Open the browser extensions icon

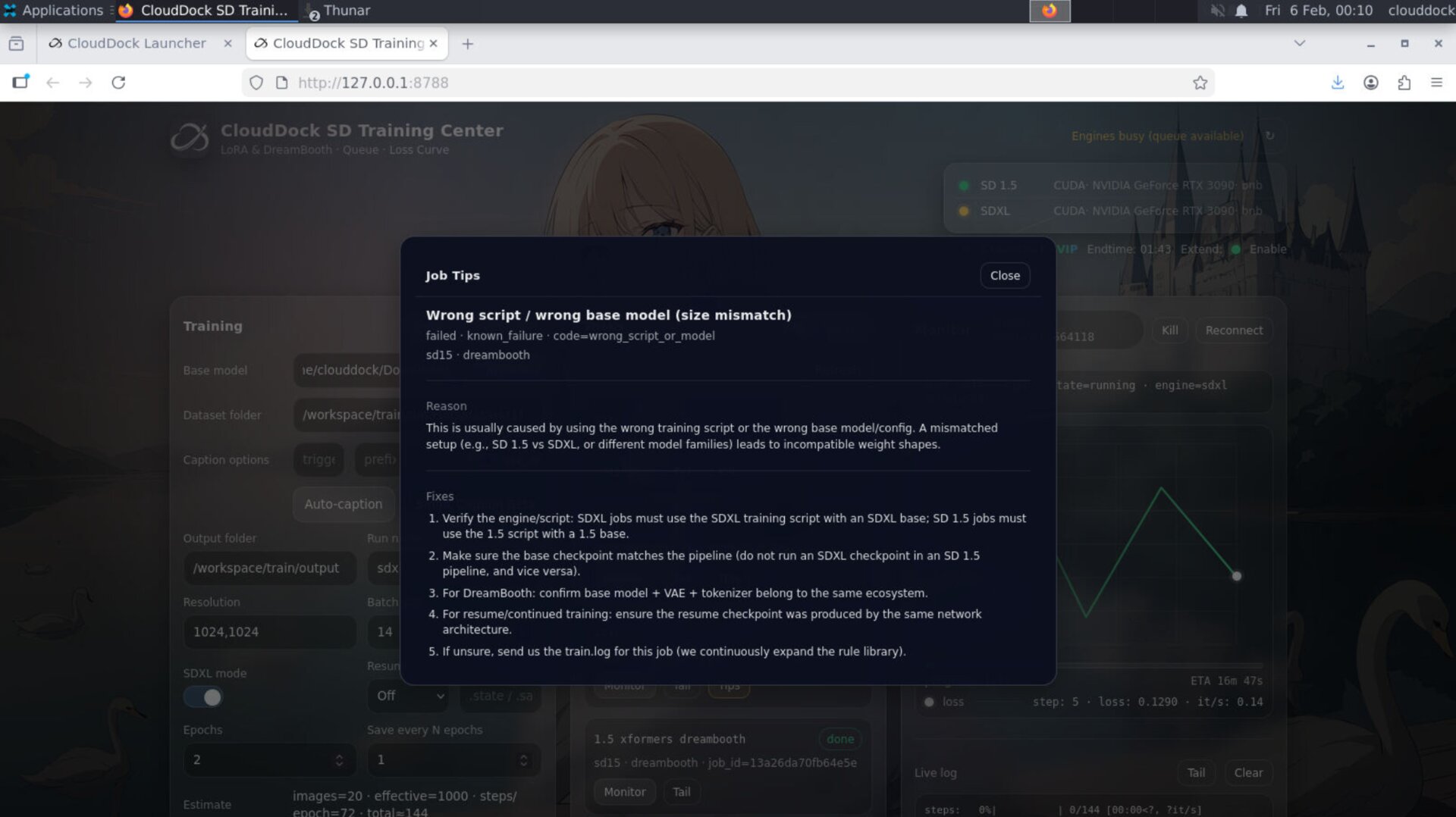[x=1404, y=83]
